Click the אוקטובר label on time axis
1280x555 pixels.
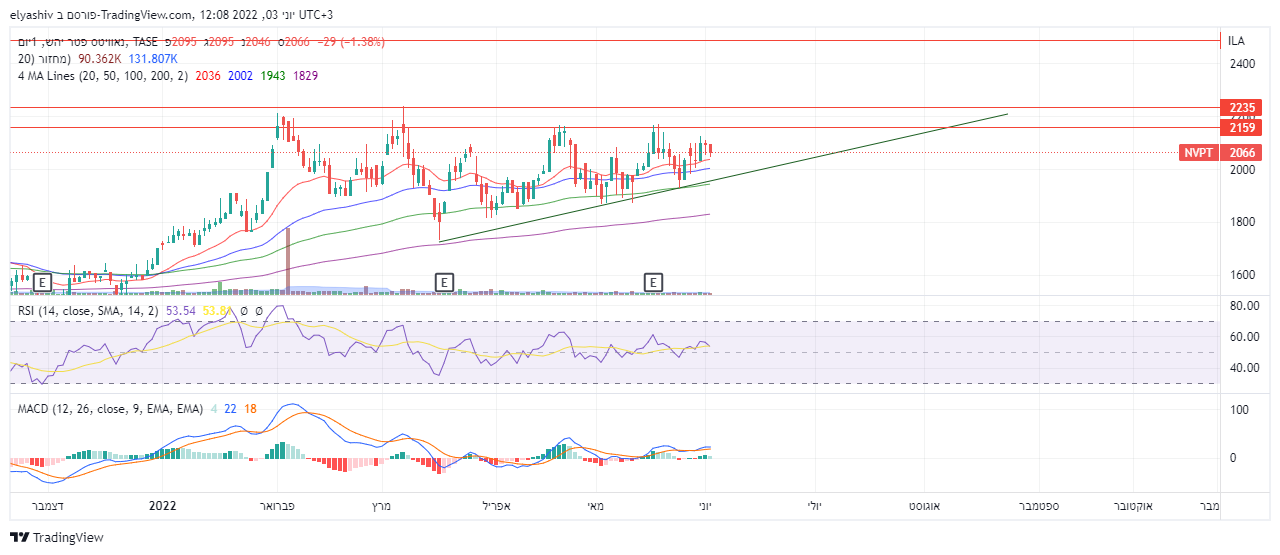coord(1133,506)
